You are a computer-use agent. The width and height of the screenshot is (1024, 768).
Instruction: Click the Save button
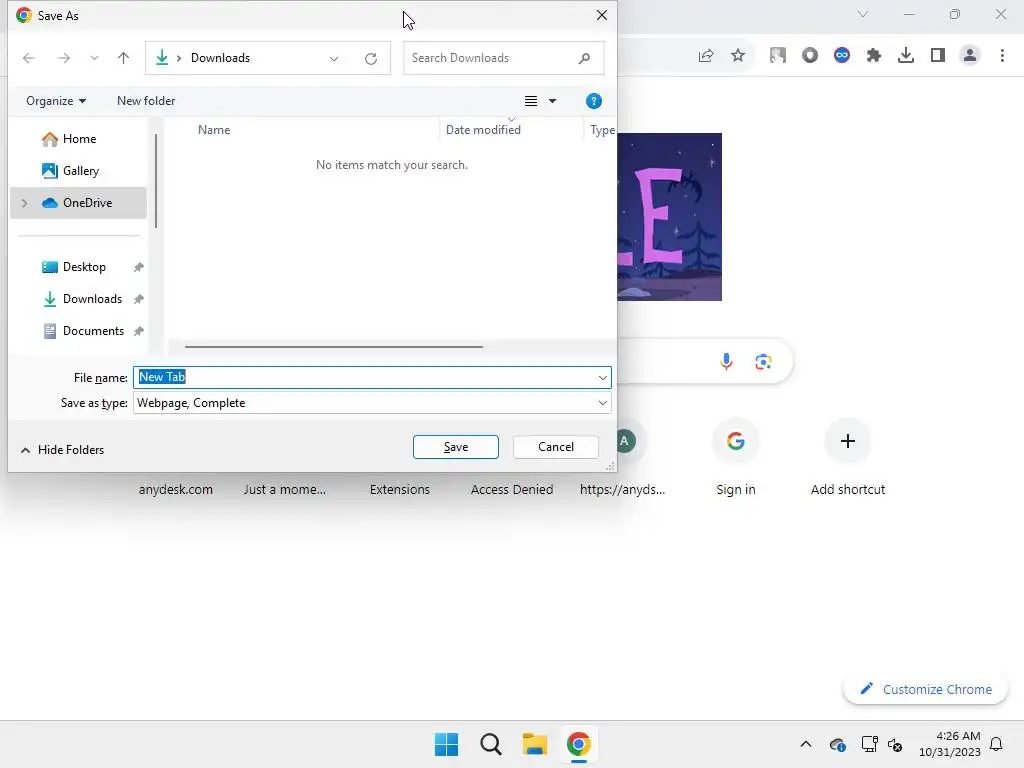click(x=455, y=447)
